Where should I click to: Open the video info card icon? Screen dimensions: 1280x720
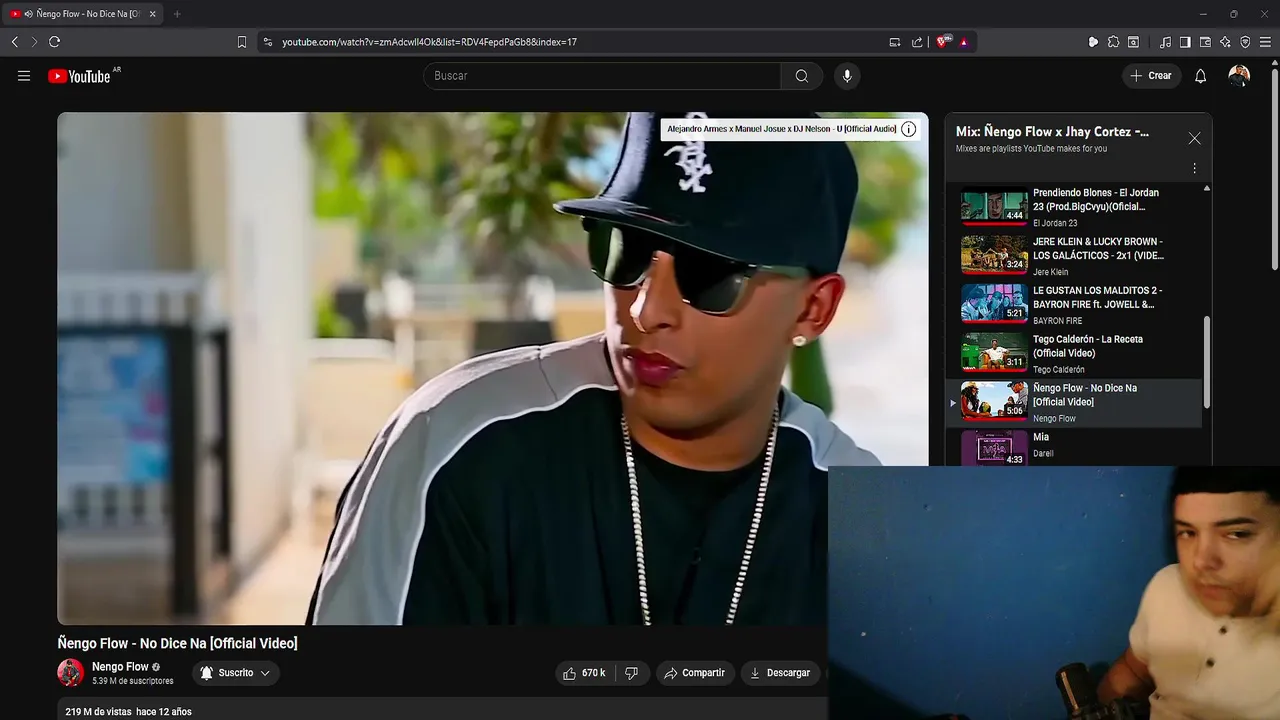pyautogui.click(x=909, y=129)
